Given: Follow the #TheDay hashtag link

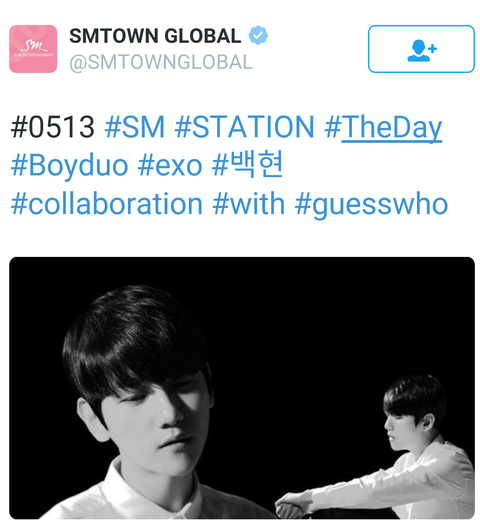Looking at the screenshot, I should [x=383, y=128].
